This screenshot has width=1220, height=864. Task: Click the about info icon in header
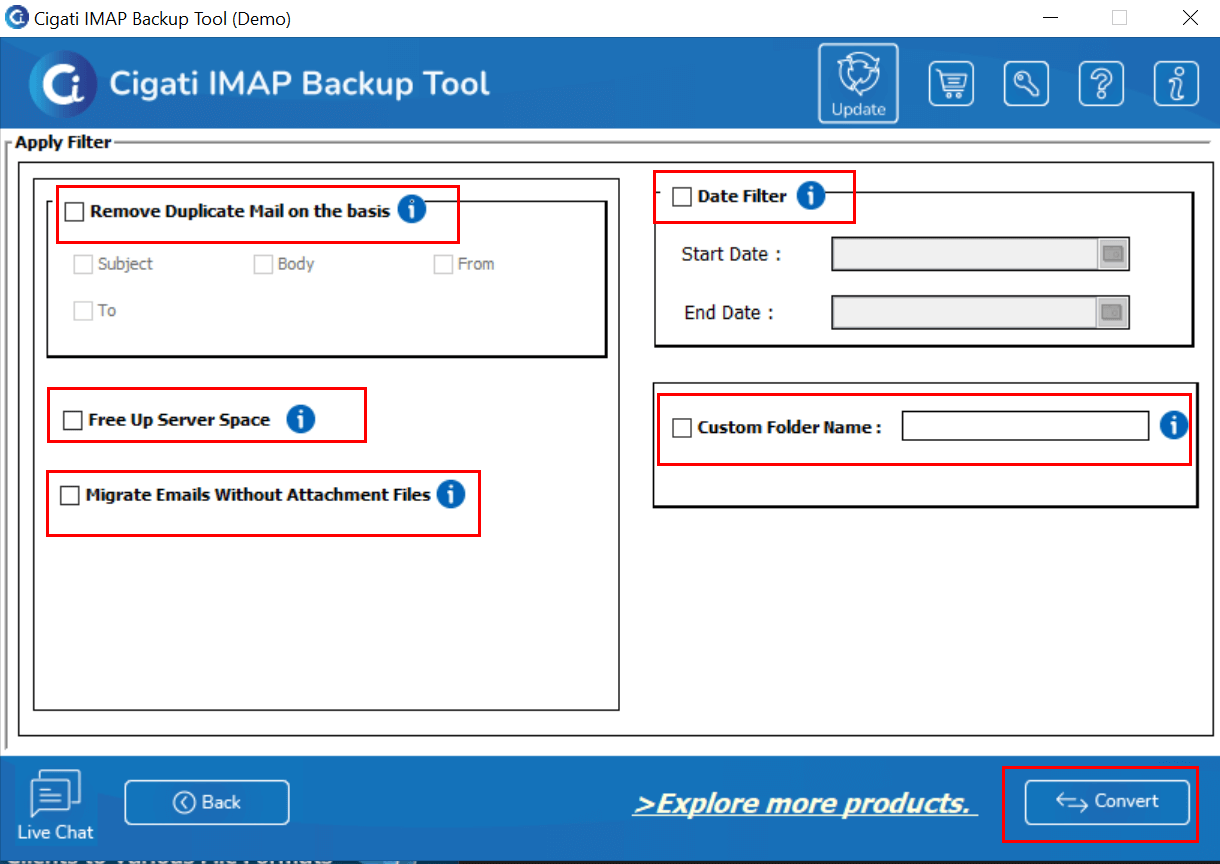1176,84
